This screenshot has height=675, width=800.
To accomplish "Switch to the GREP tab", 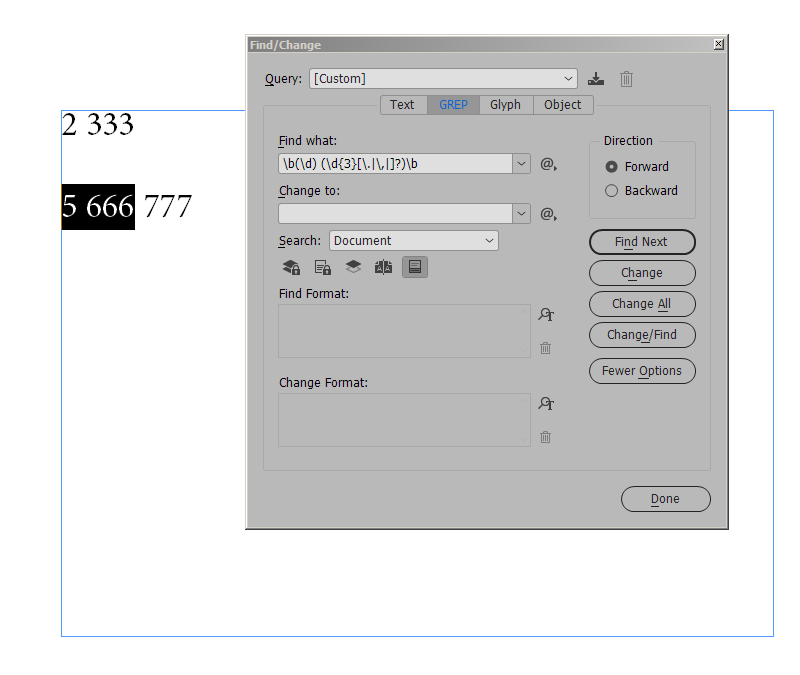I will (453, 105).
